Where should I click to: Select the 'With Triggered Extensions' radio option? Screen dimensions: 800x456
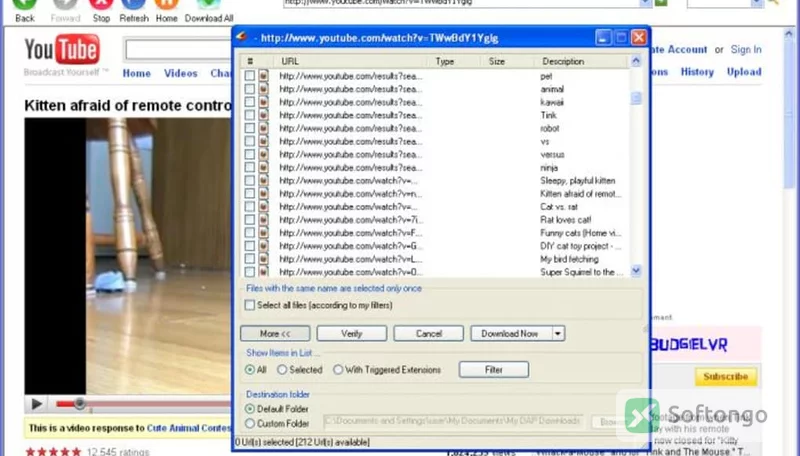pyautogui.click(x=338, y=370)
